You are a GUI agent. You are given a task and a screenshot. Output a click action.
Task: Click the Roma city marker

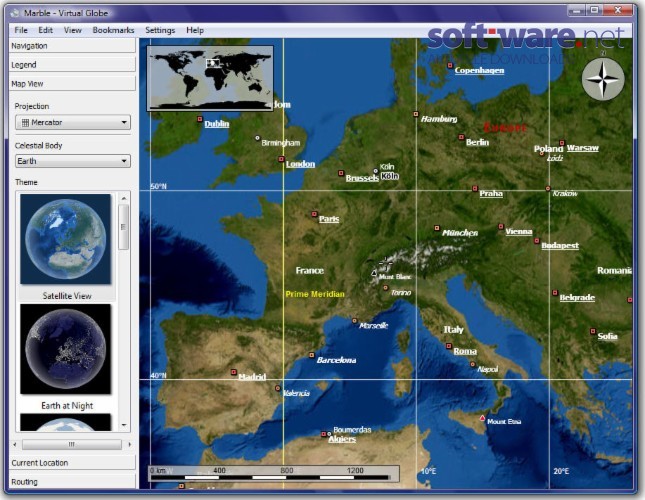point(449,346)
